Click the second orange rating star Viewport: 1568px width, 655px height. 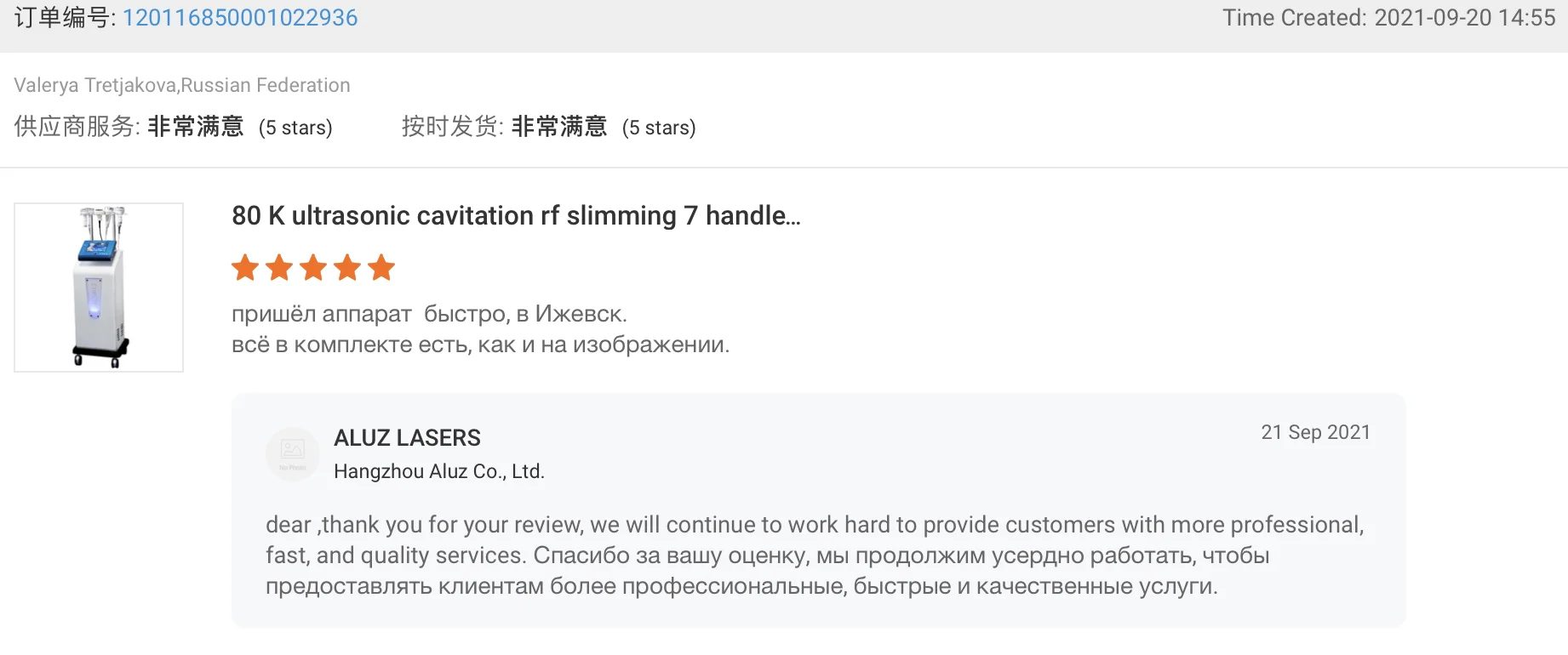(279, 268)
